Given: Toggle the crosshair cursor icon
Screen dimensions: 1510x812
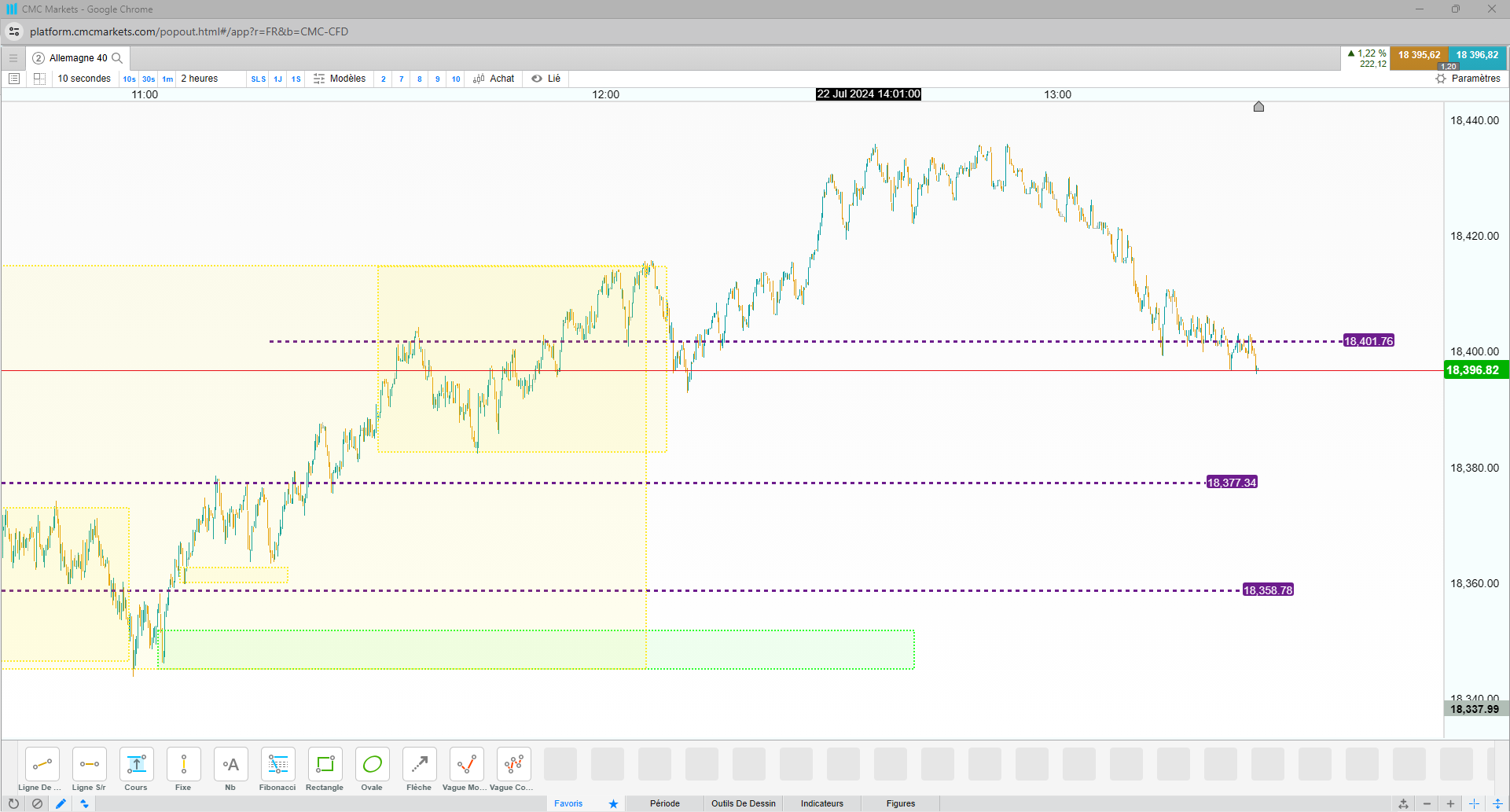Looking at the screenshot, I should pyautogui.click(x=1474, y=803).
